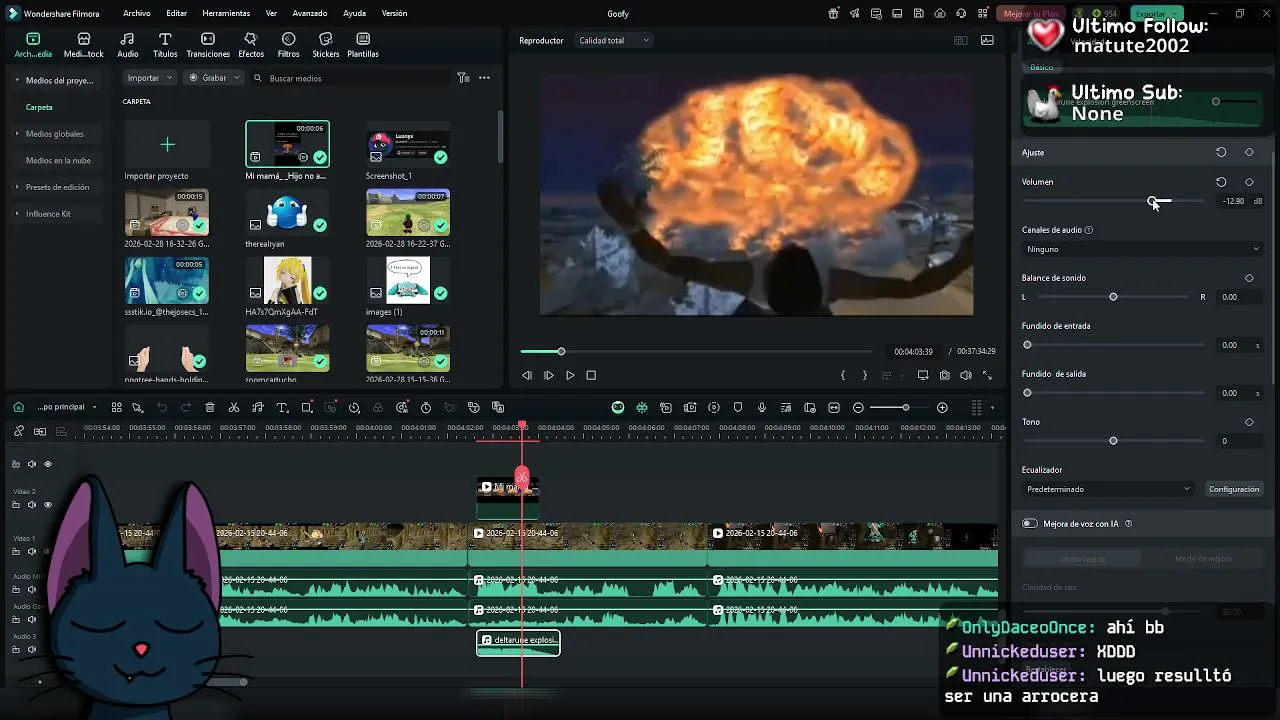Select the text tool in timeline toolbar
This screenshot has width=1280, height=720.
point(282,407)
